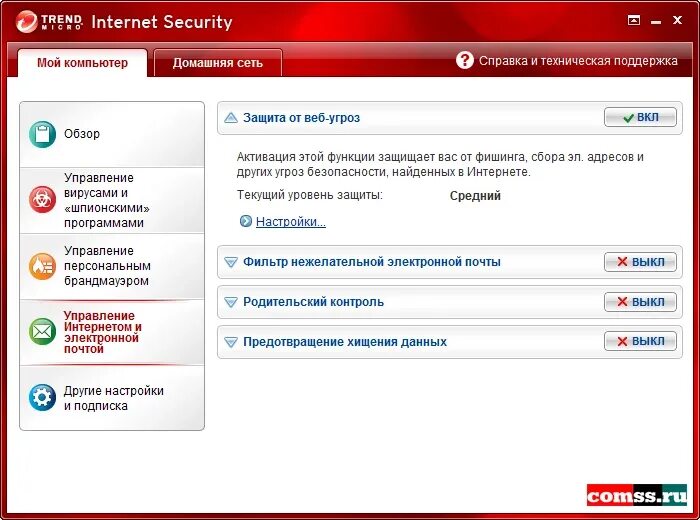
Task: Collapse the Защита от веб-угроз section triangle
Action: (x=231, y=118)
